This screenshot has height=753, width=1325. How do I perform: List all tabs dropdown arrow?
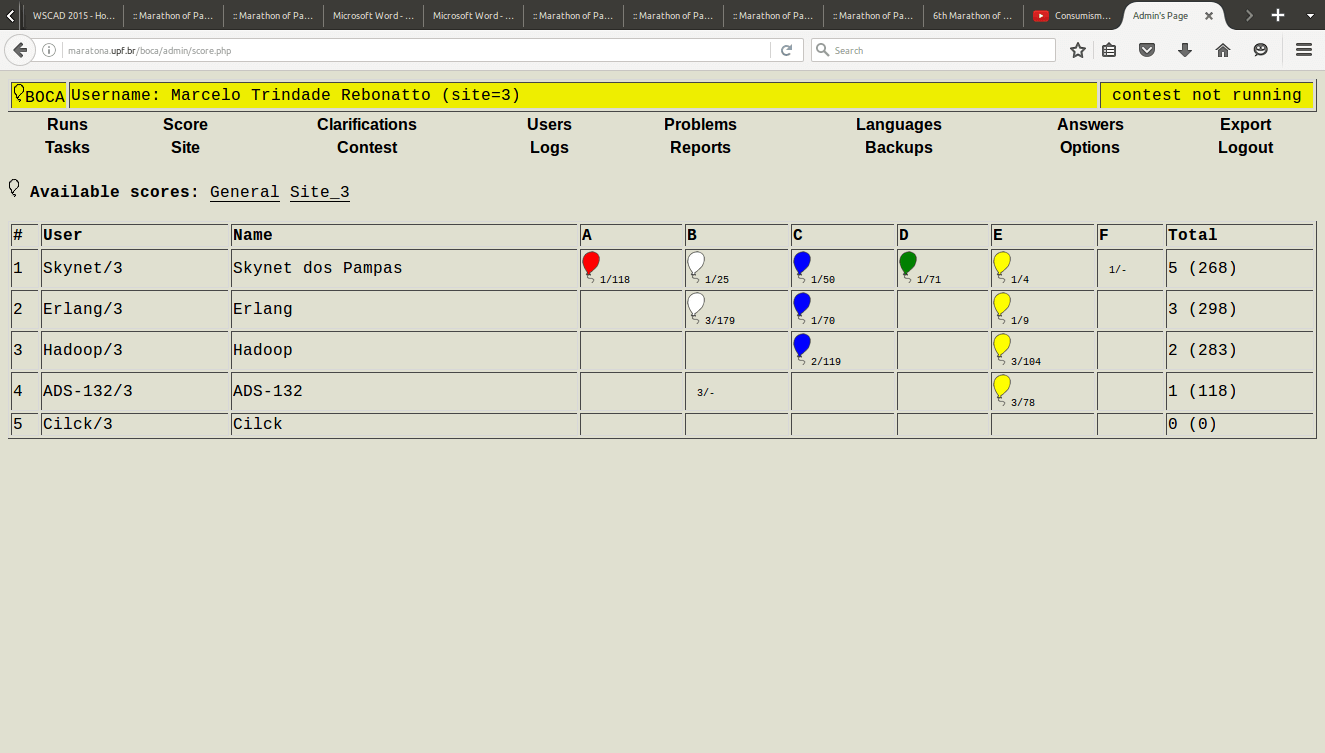[x=1310, y=16]
